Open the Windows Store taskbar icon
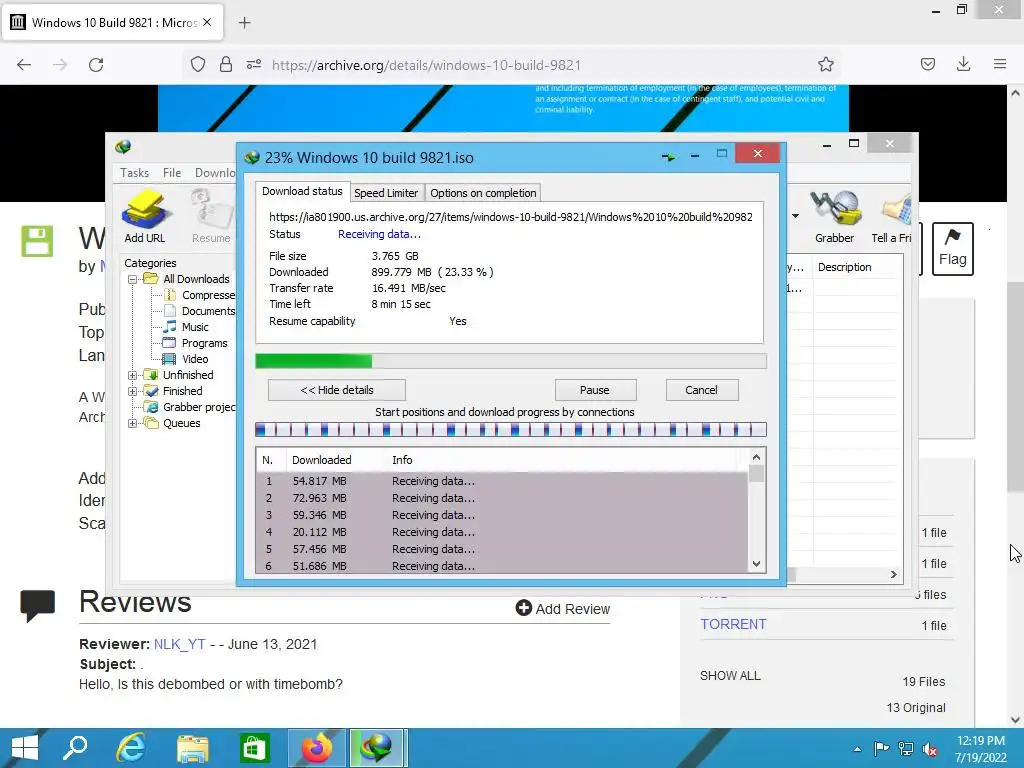This screenshot has width=1024, height=768. click(254, 748)
